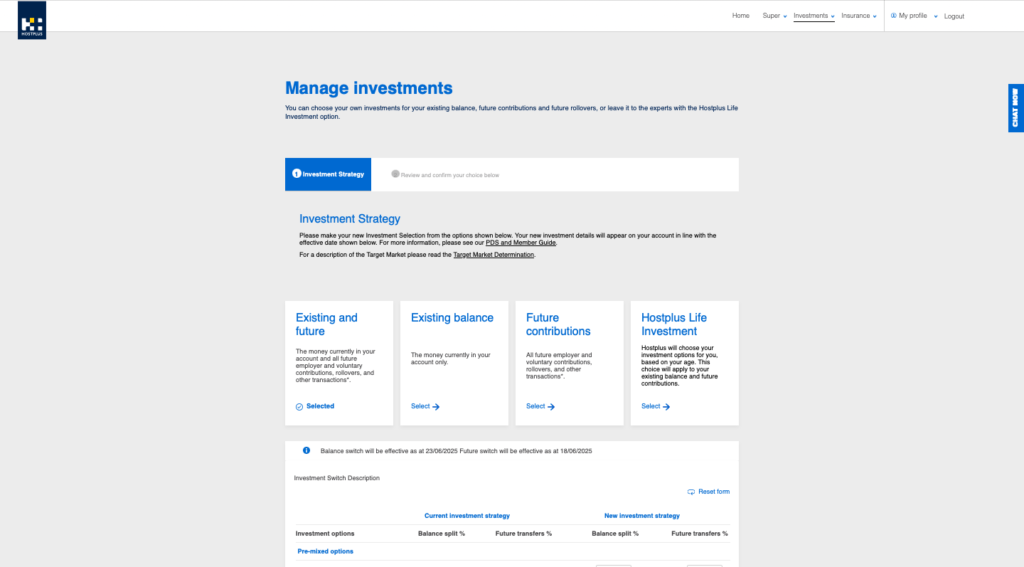
Task: Click the Pre-mixed options section label
Action: [x=325, y=551]
